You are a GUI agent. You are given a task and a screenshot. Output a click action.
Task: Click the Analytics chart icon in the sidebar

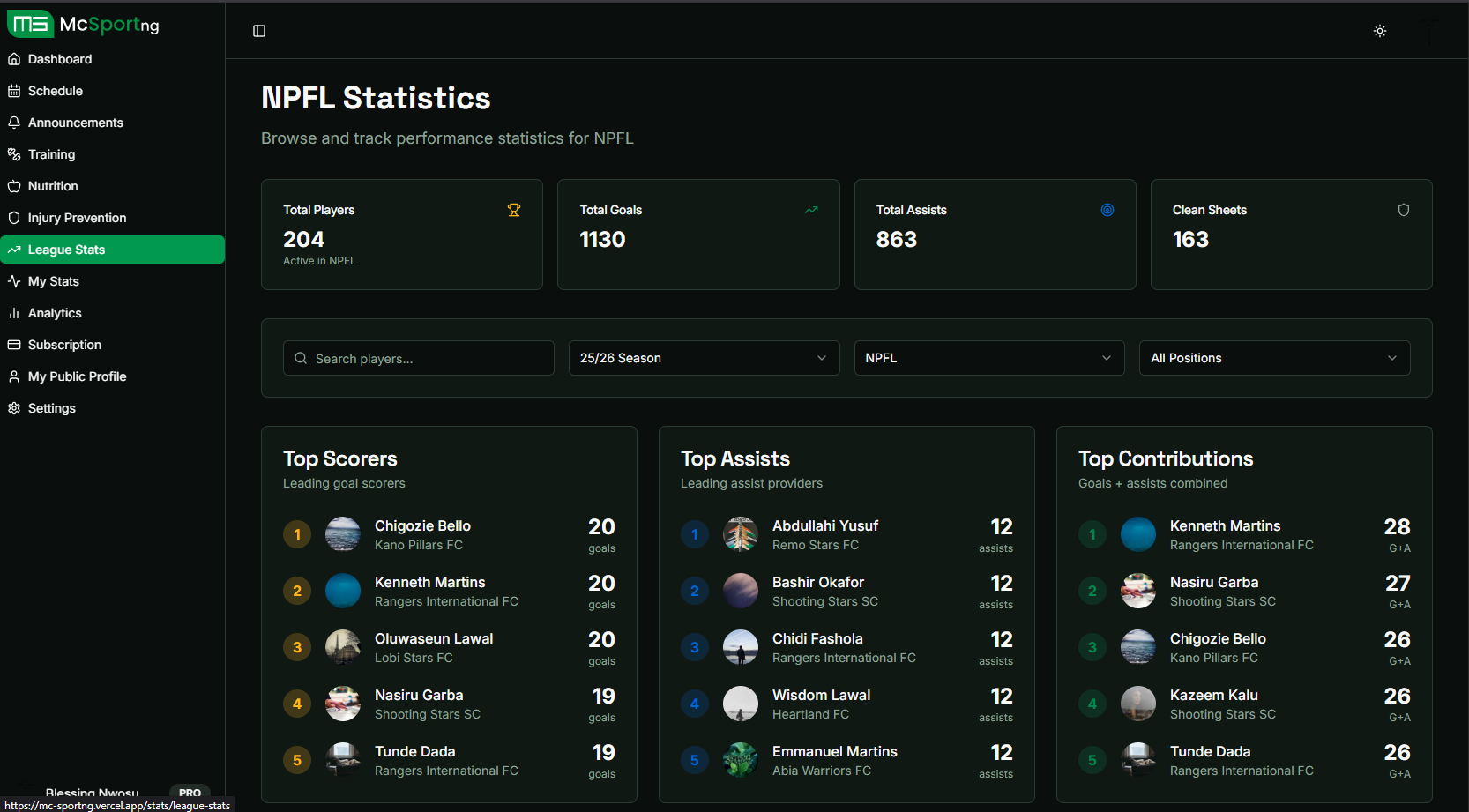[14, 313]
